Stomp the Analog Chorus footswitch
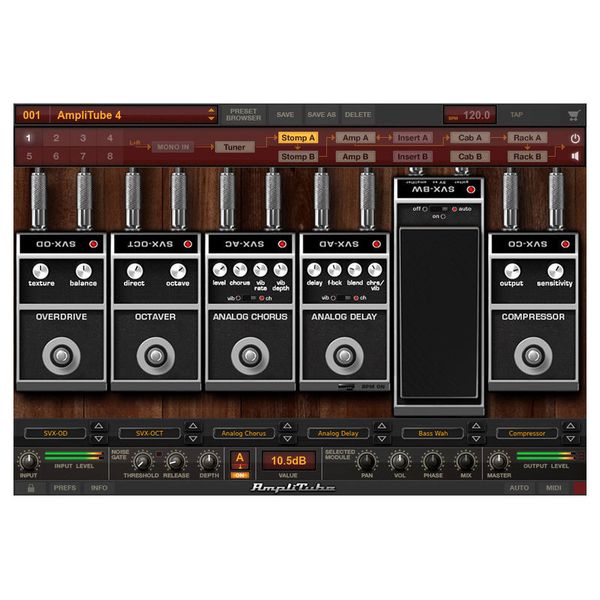 [250, 356]
